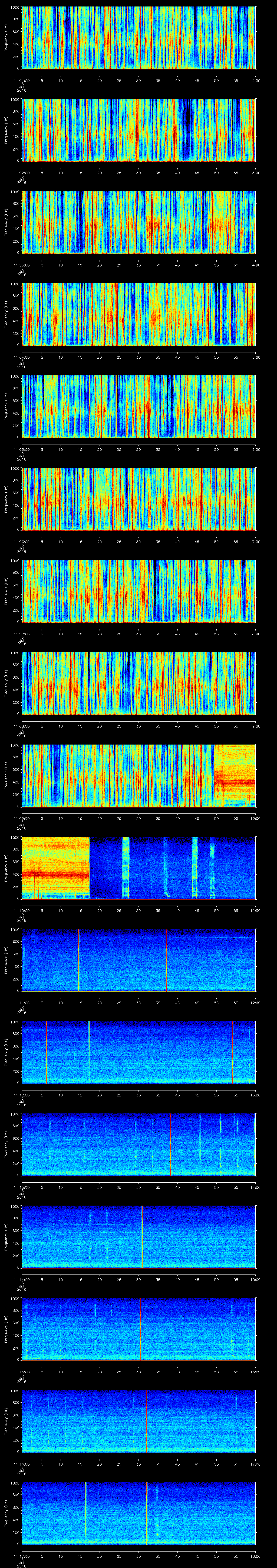Click the 11:12:00 start time label

pyautogui.click(x=22, y=1095)
